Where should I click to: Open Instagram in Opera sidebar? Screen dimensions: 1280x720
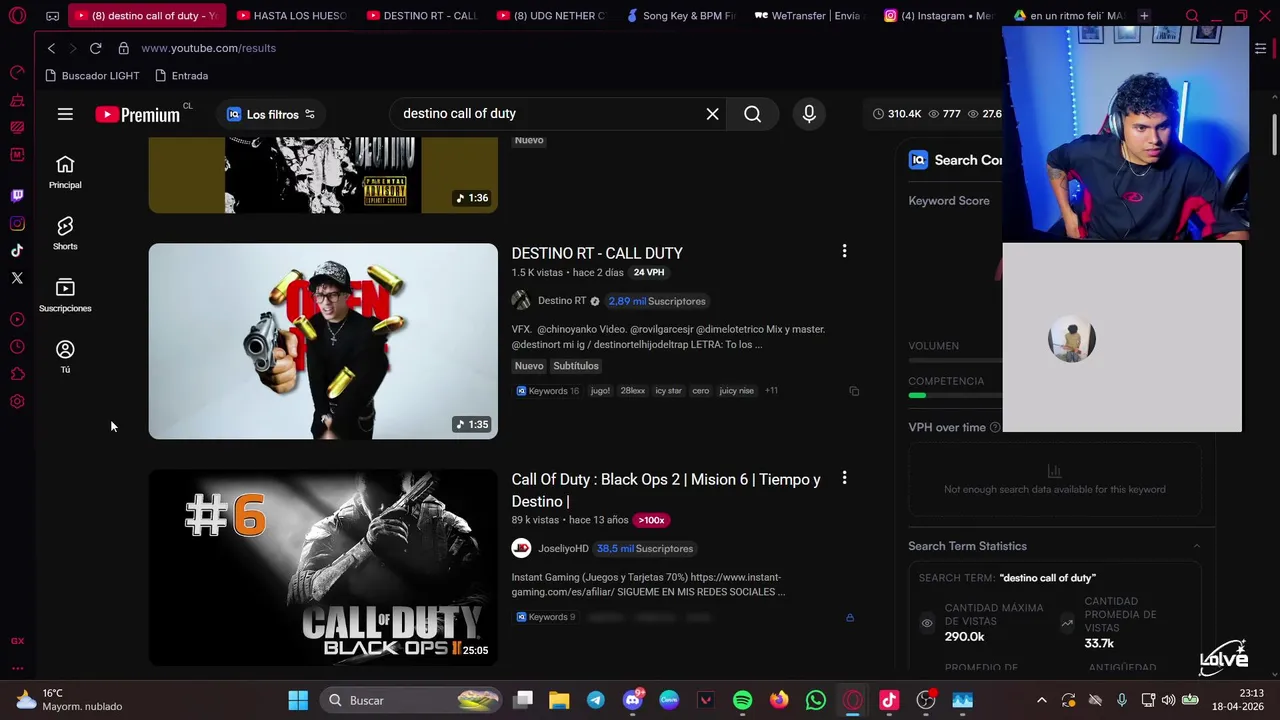click(17, 224)
